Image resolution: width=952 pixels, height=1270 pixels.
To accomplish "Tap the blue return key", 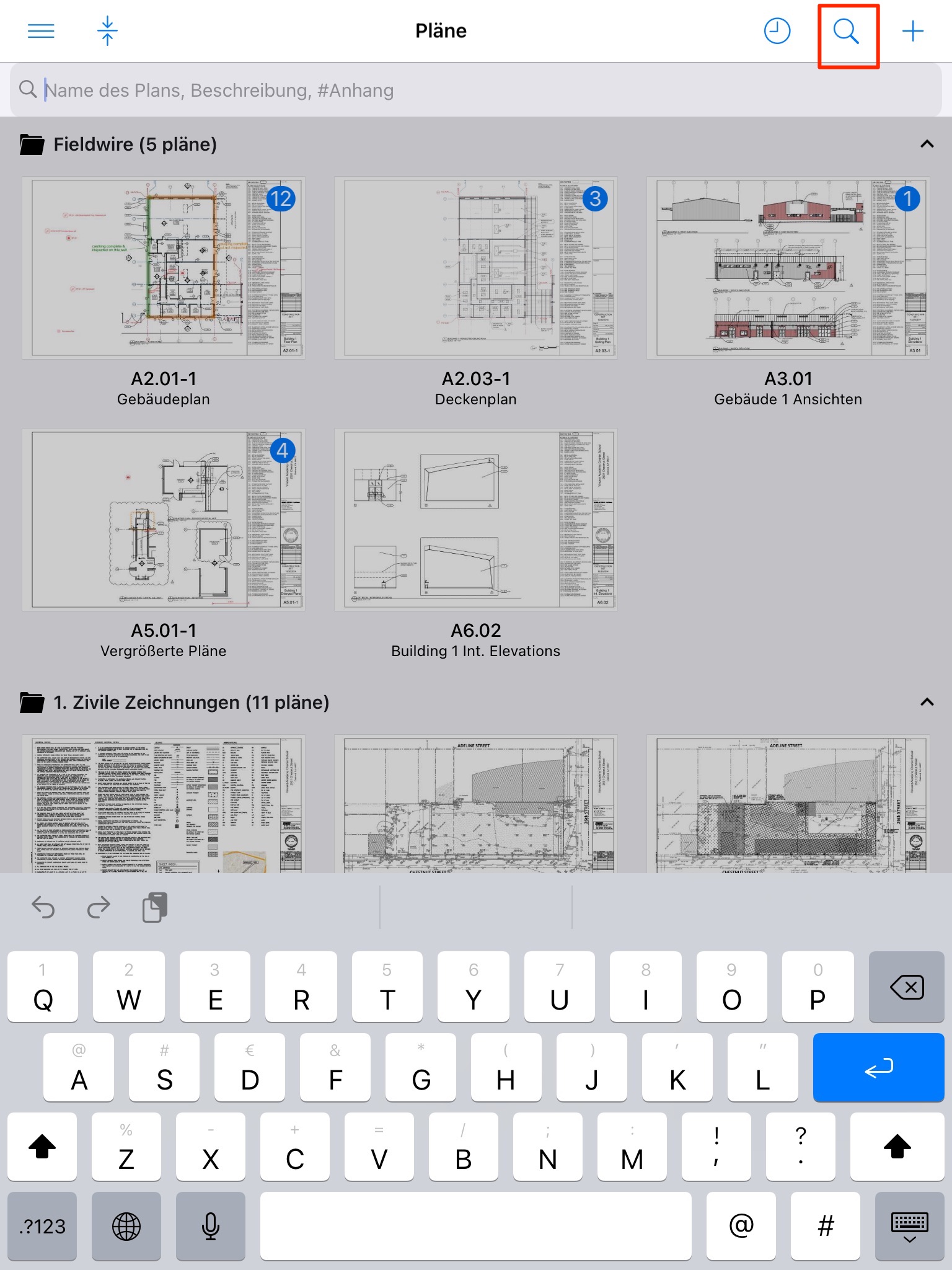I will pyautogui.click(x=878, y=1067).
